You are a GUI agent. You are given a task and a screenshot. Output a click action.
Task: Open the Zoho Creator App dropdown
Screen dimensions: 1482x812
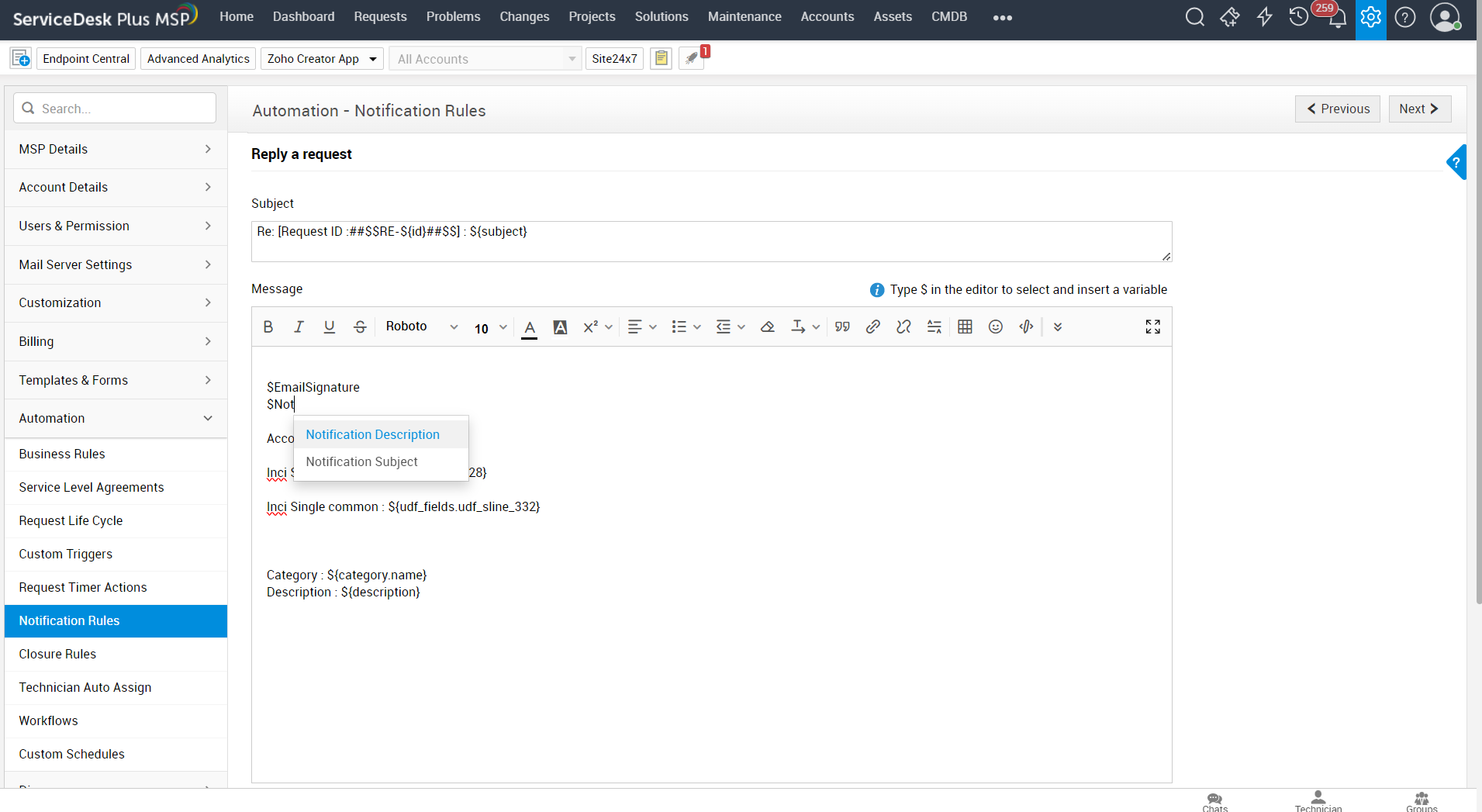tap(322, 58)
